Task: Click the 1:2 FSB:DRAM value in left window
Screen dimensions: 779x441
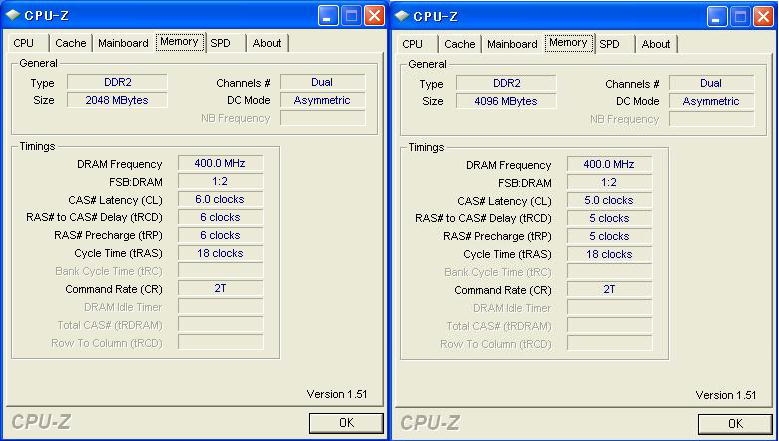Action: pos(221,181)
